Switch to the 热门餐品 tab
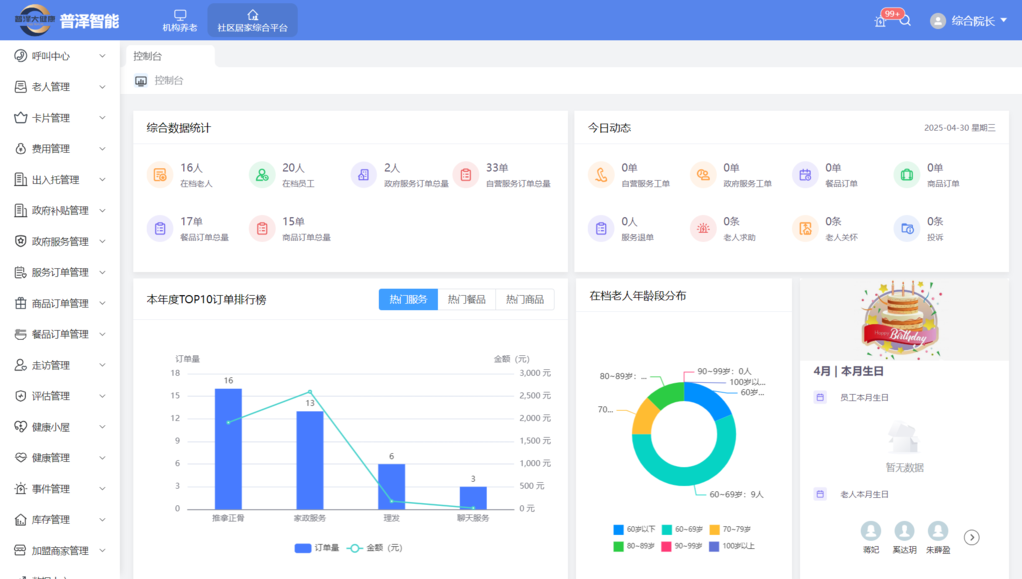Image resolution: width=1022 pixels, height=579 pixels. [467, 299]
